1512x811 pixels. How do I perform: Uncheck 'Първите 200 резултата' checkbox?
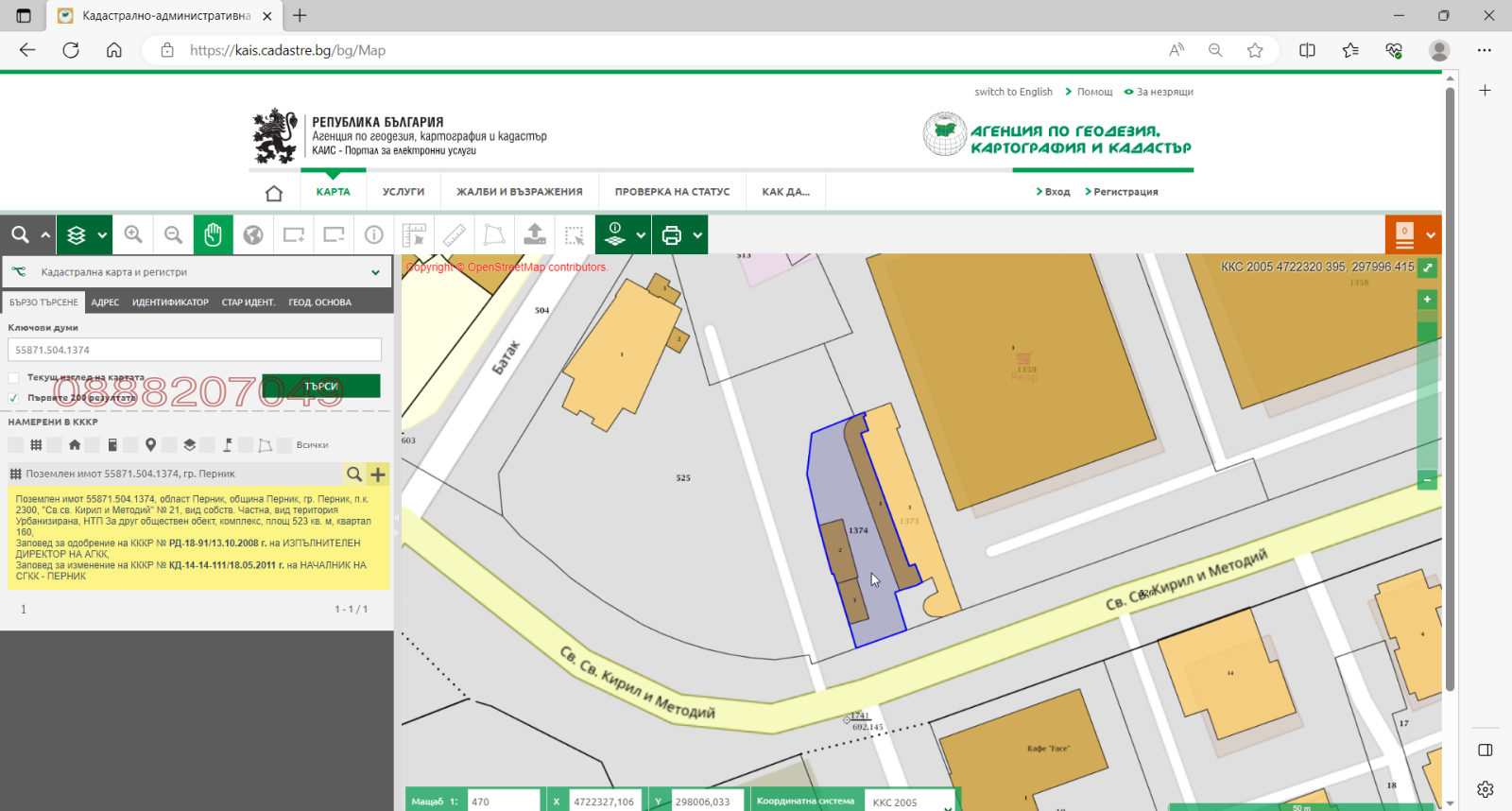14,398
